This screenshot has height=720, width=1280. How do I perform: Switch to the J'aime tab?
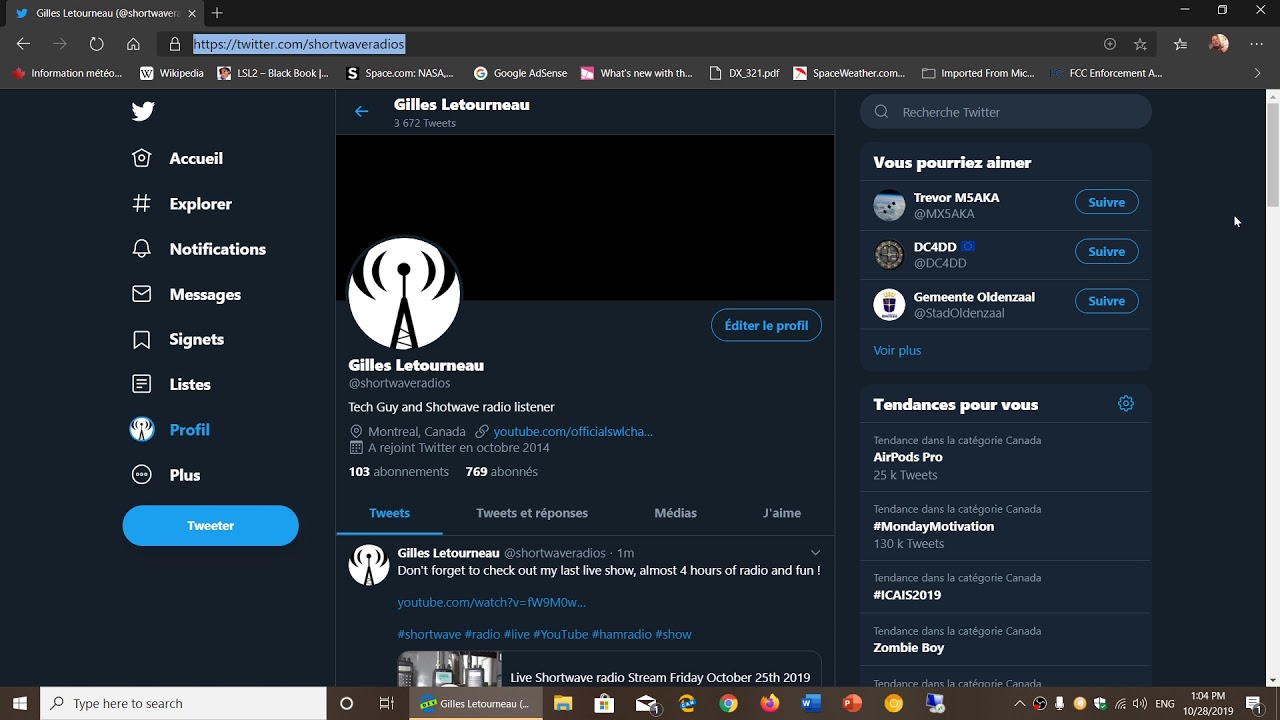coord(782,513)
